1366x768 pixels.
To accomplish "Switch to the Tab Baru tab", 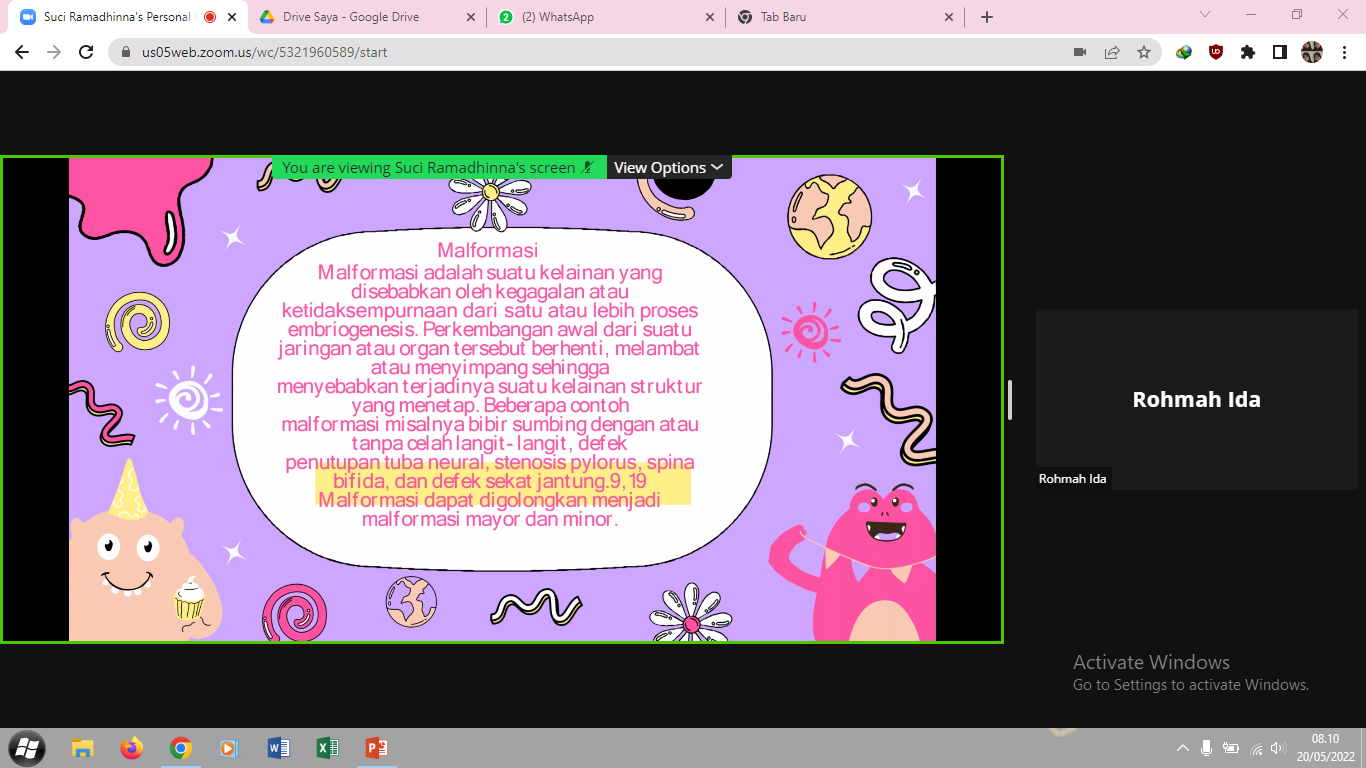I will pyautogui.click(x=845, y=17).
